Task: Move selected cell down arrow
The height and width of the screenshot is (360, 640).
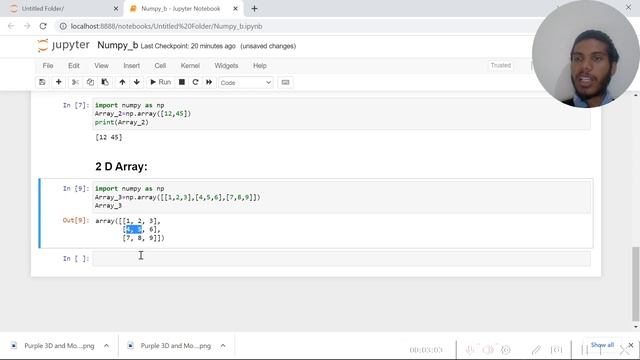Action: pyautogui.click(x=137, y=82)
